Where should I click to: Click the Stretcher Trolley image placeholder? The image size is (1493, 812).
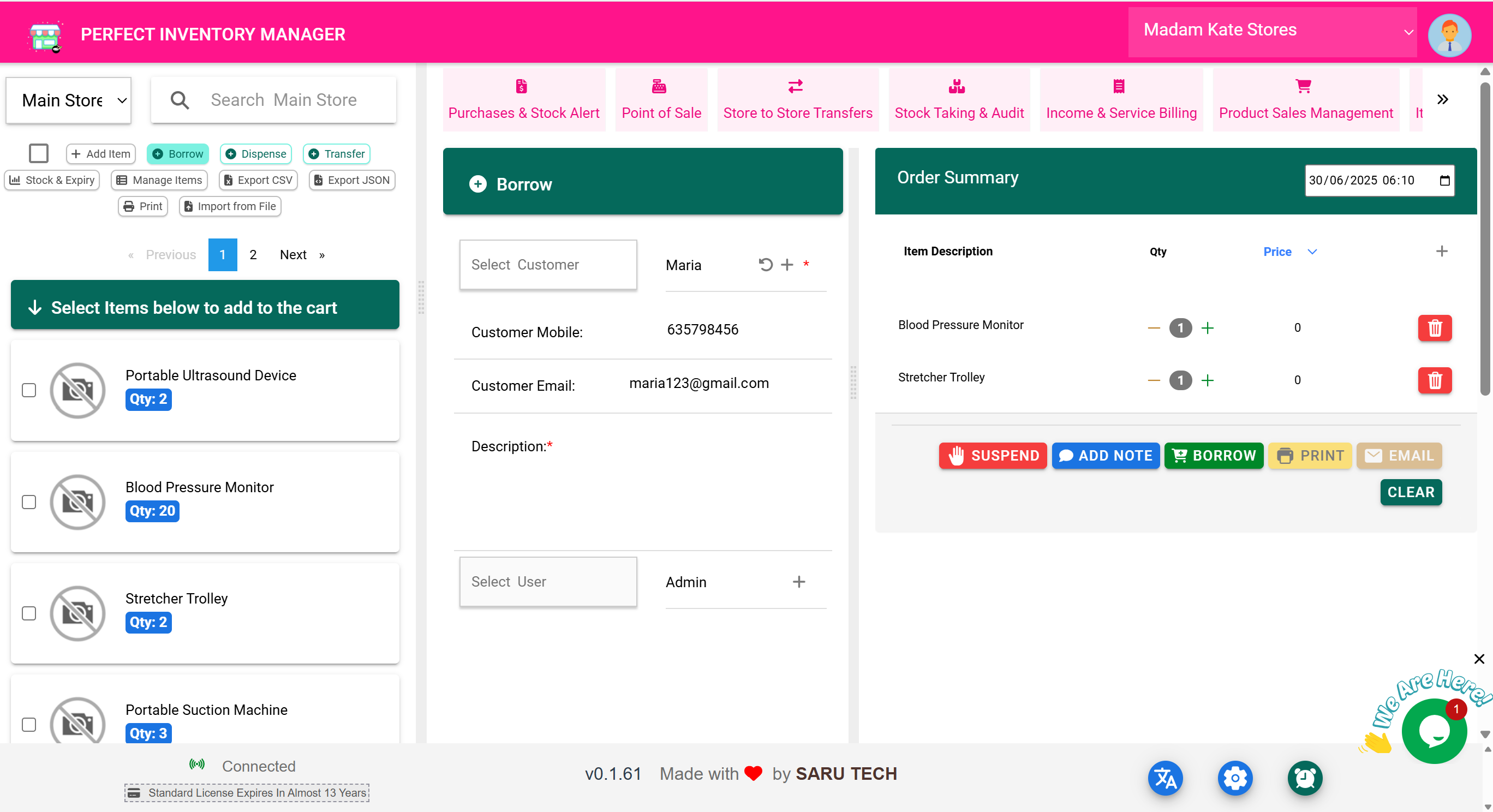pos(77,614)
